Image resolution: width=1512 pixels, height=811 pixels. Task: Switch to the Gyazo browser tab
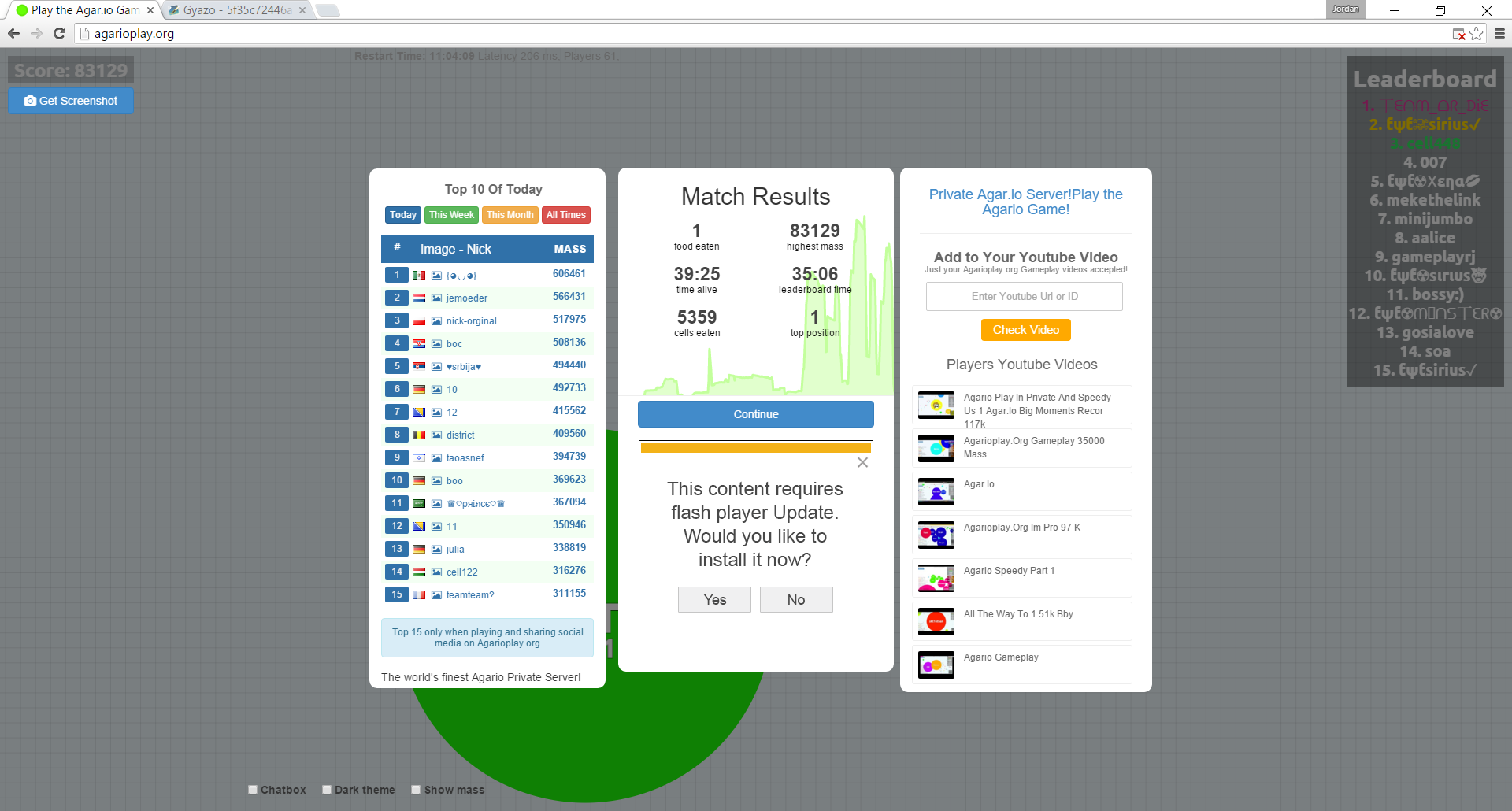click(237, 10)
